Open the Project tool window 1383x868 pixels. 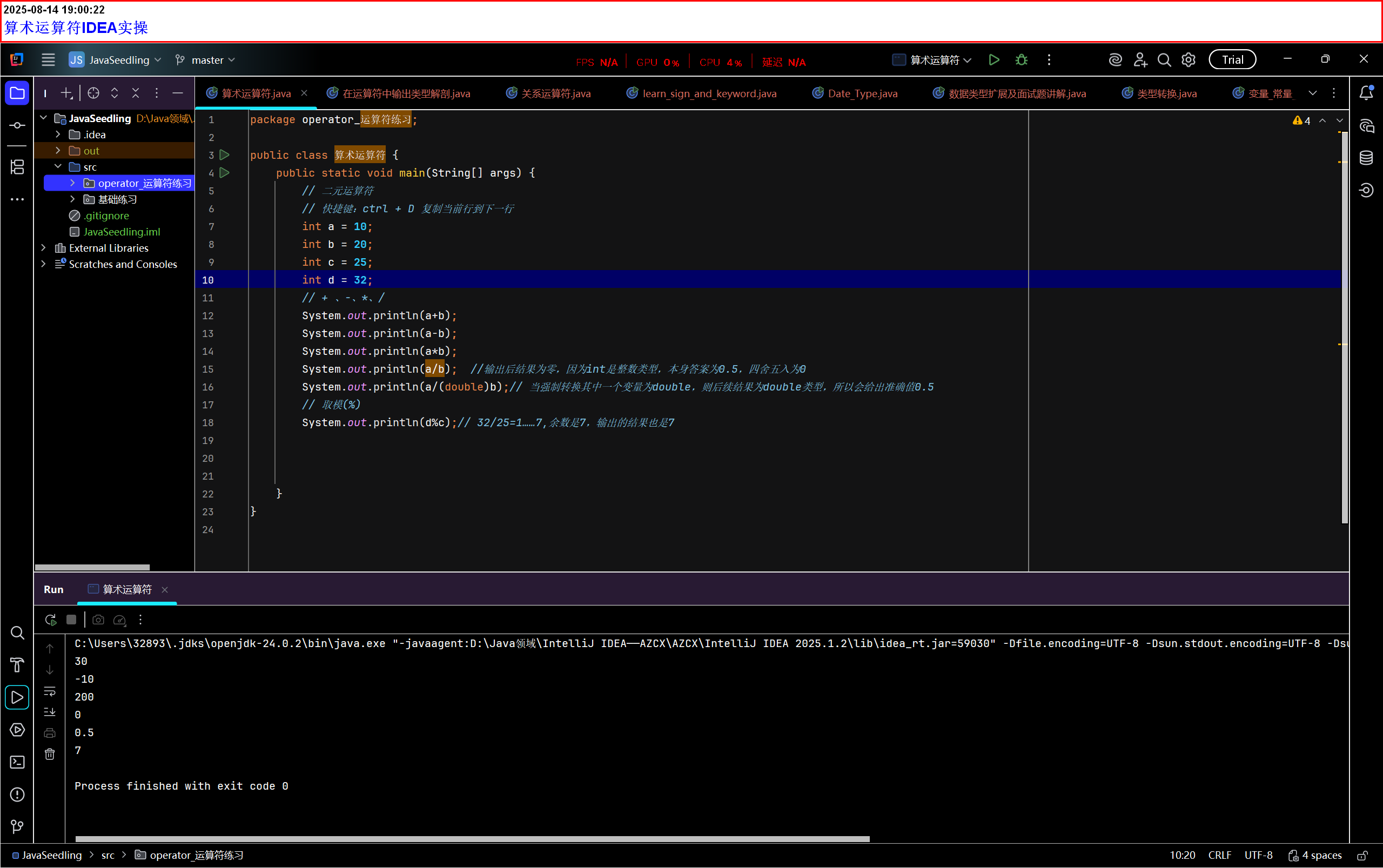click(17, 93)
